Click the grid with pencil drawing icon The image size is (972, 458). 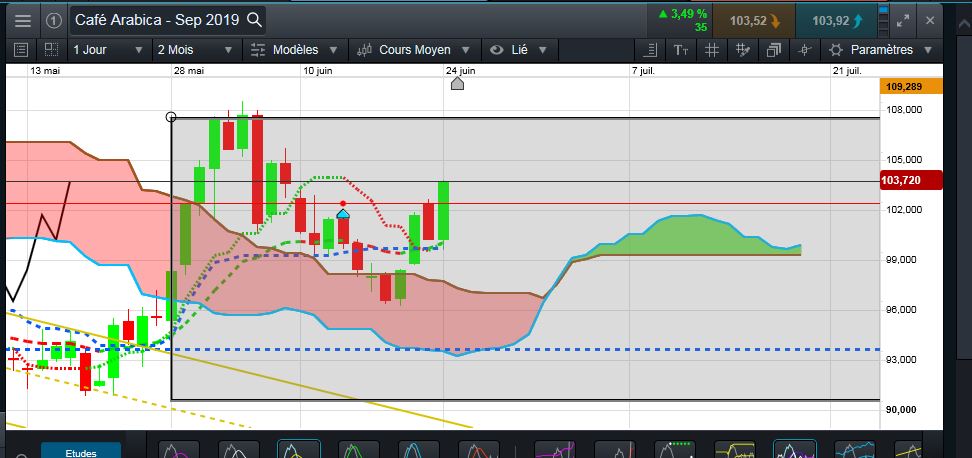[x=743, y=50]
